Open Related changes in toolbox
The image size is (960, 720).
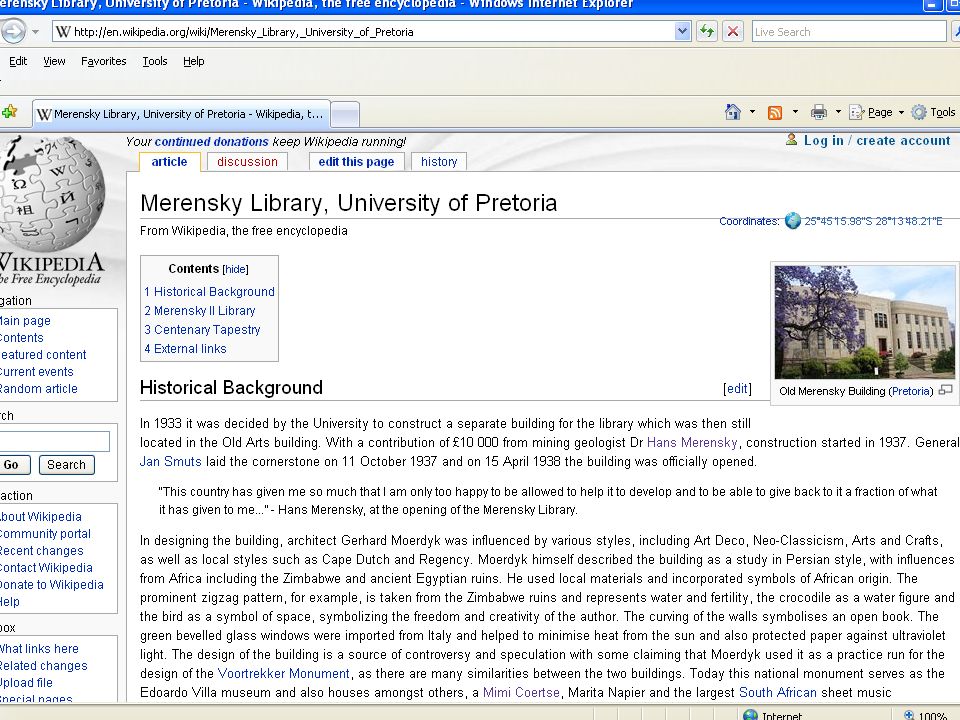click(43, 666)
